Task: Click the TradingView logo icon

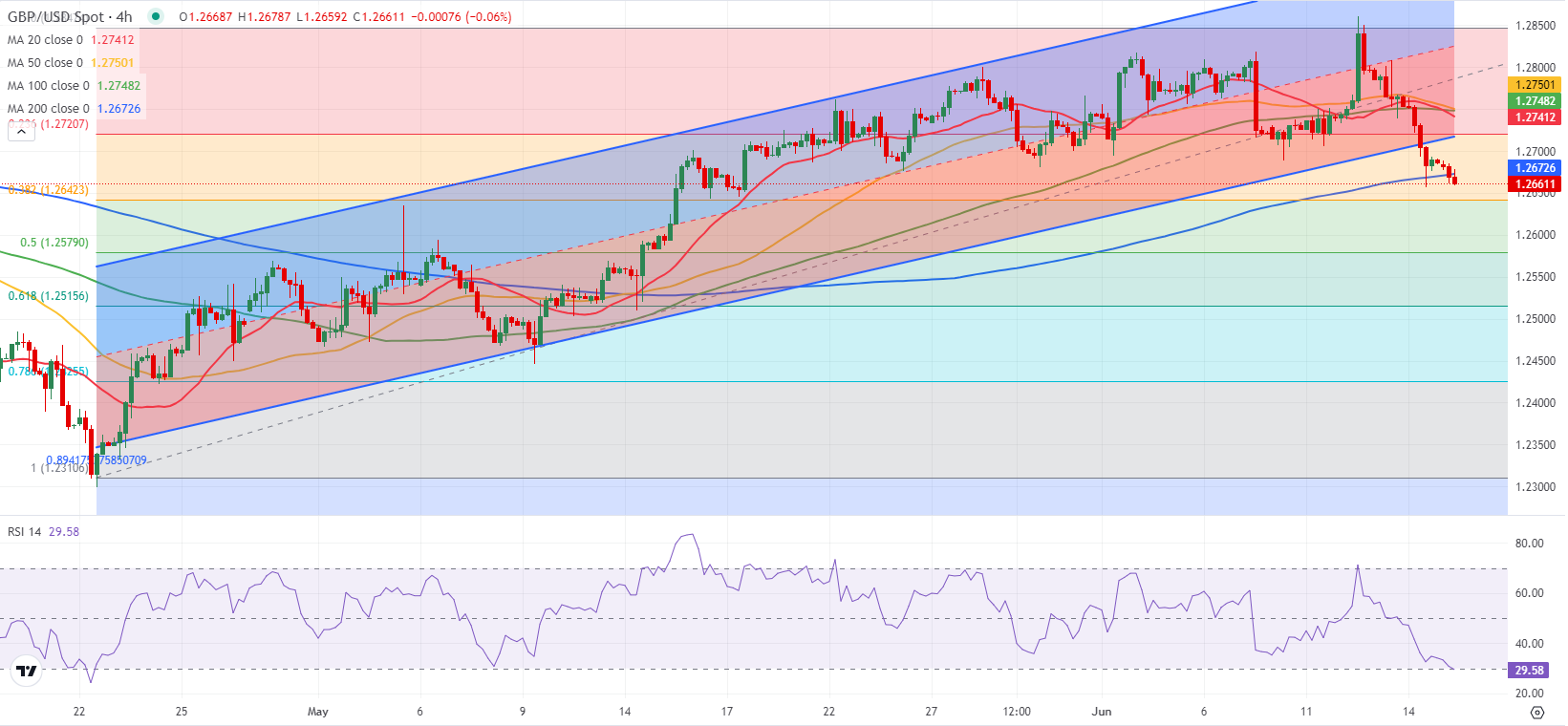Action: click(x=27, y=672)
